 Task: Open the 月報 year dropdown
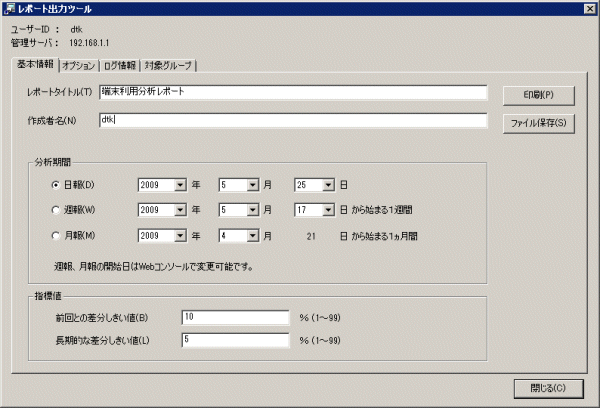180,236
